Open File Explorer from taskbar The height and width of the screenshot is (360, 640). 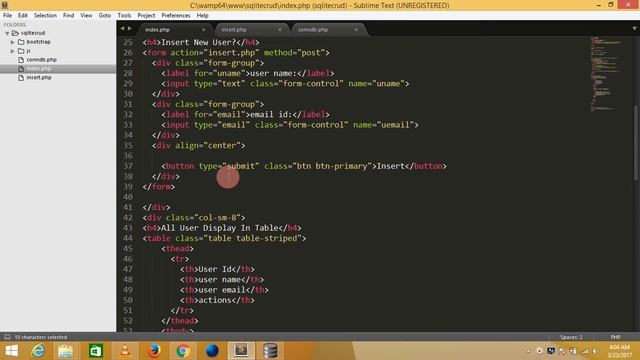coord(65,351)
